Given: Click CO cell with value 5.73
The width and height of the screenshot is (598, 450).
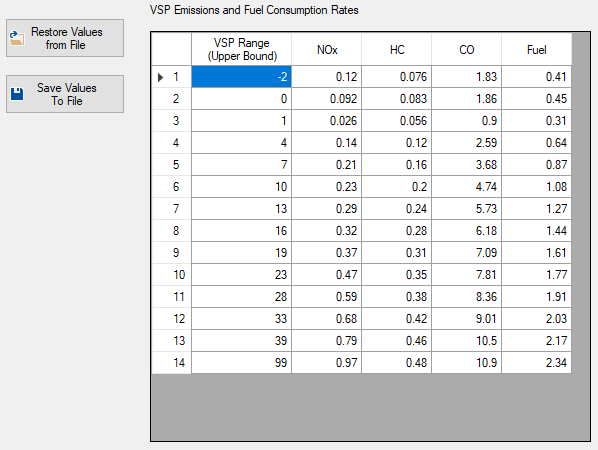Looking at the screenshot, I should click(466, 209).
